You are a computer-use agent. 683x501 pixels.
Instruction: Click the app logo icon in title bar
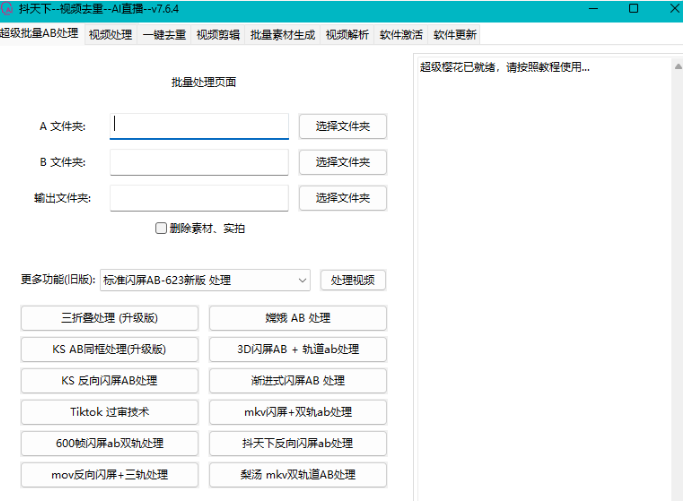[x=7, y=9]
